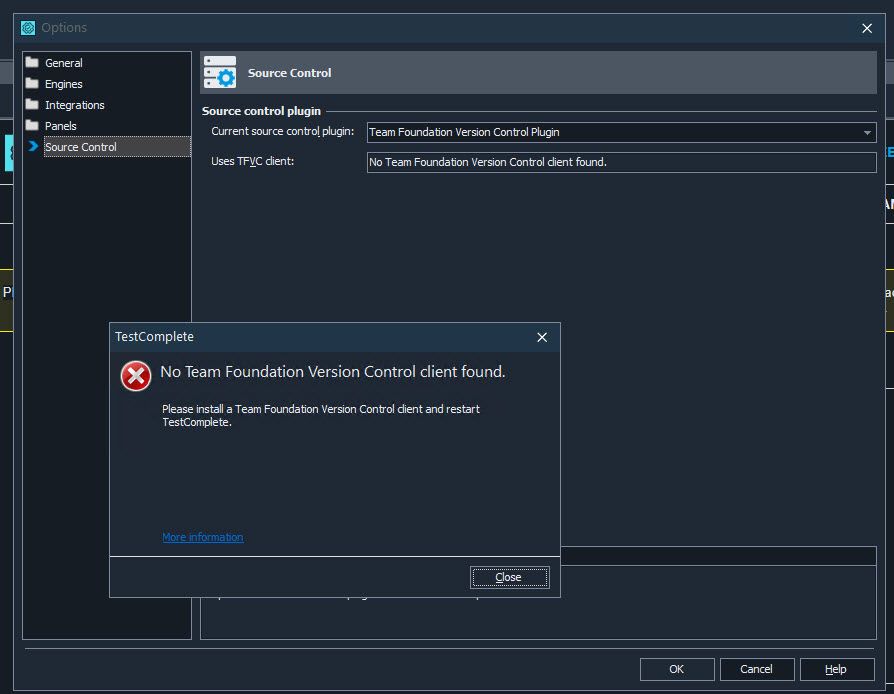Screen dimensions: 894x694
Task: Click the Source Control header server-gear icon
Action: (x=220, y=73)
